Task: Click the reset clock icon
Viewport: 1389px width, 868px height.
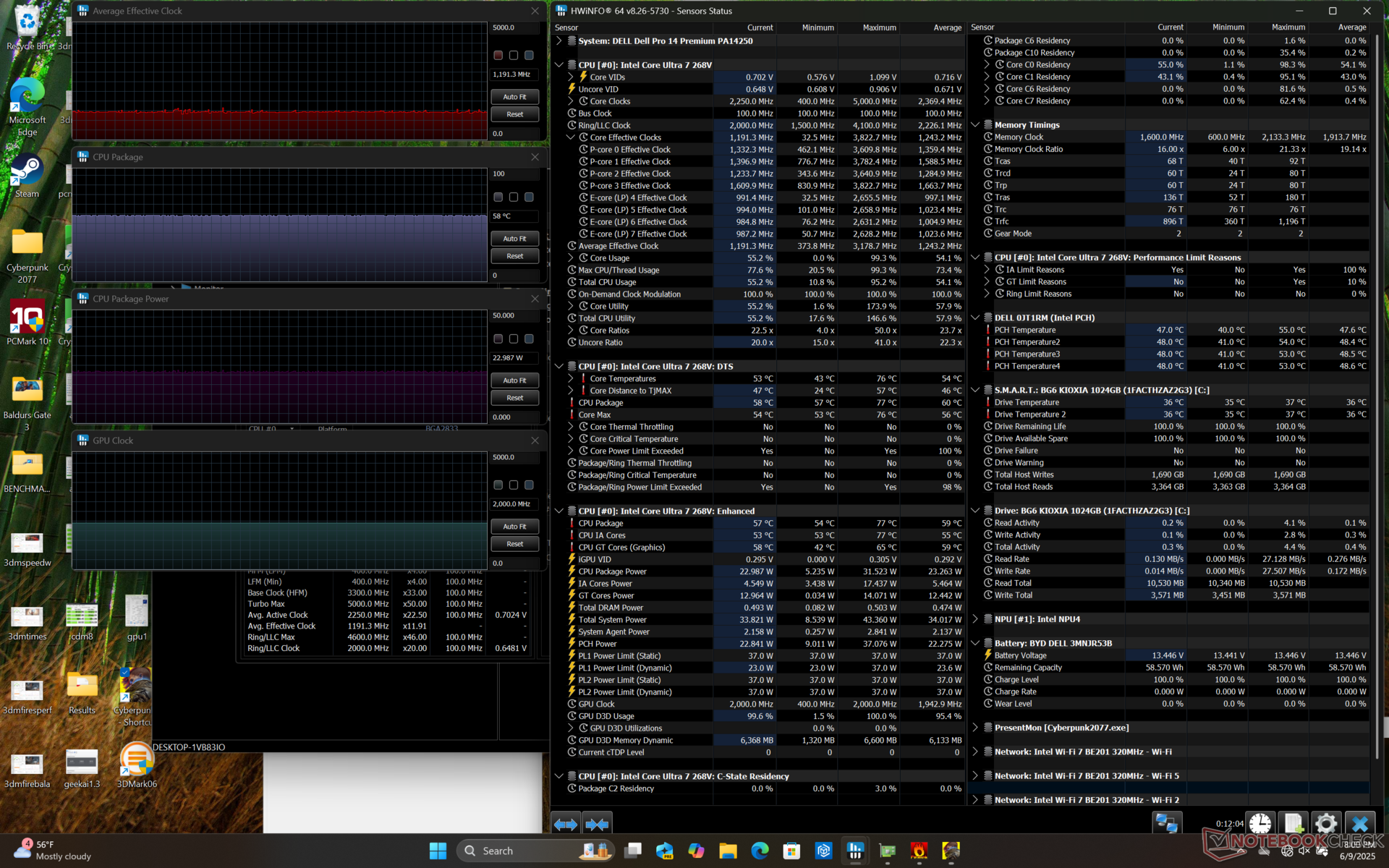Action: (1260, 824)
